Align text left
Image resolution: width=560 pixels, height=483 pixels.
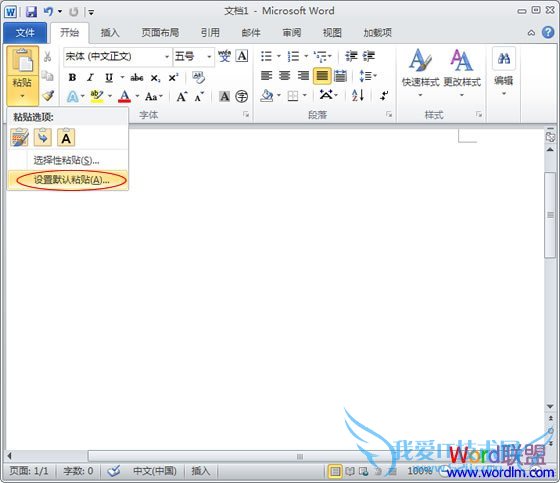coord(266,75)
